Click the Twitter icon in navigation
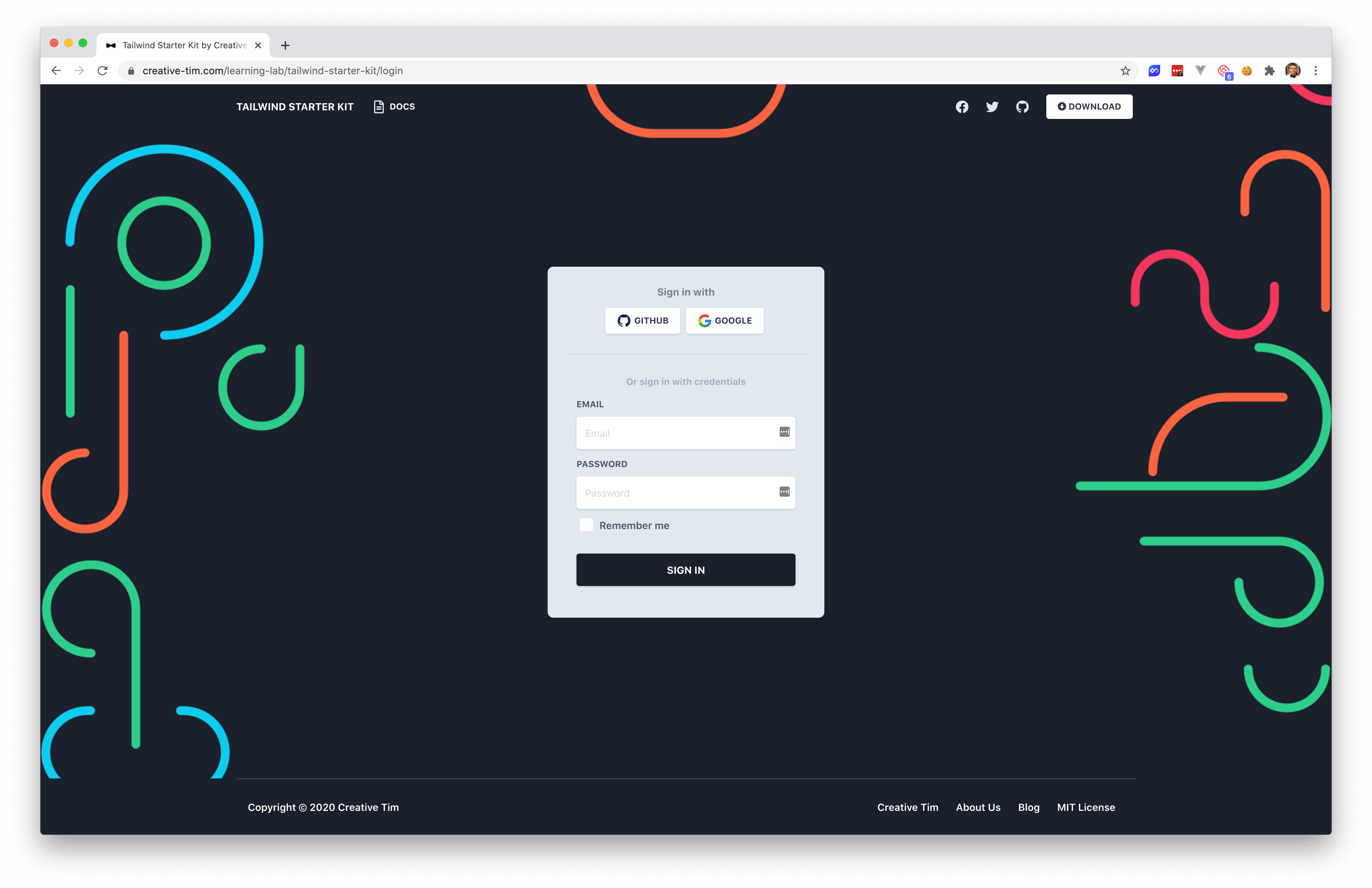Viewport: 1372px width, 888px height. [x=992, y=106]
